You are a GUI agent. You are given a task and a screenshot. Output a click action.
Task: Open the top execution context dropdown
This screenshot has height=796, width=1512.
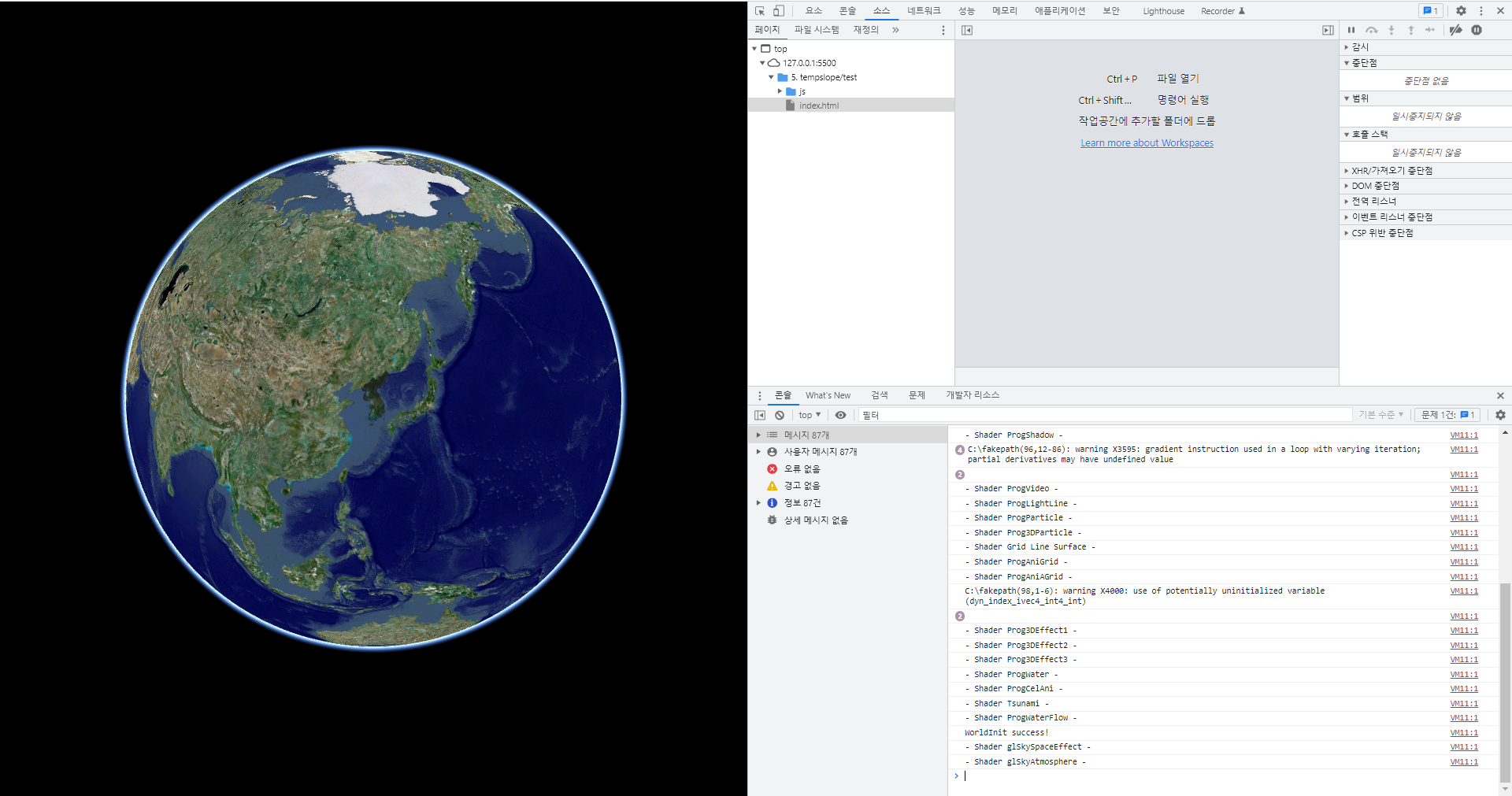(809, 415)
